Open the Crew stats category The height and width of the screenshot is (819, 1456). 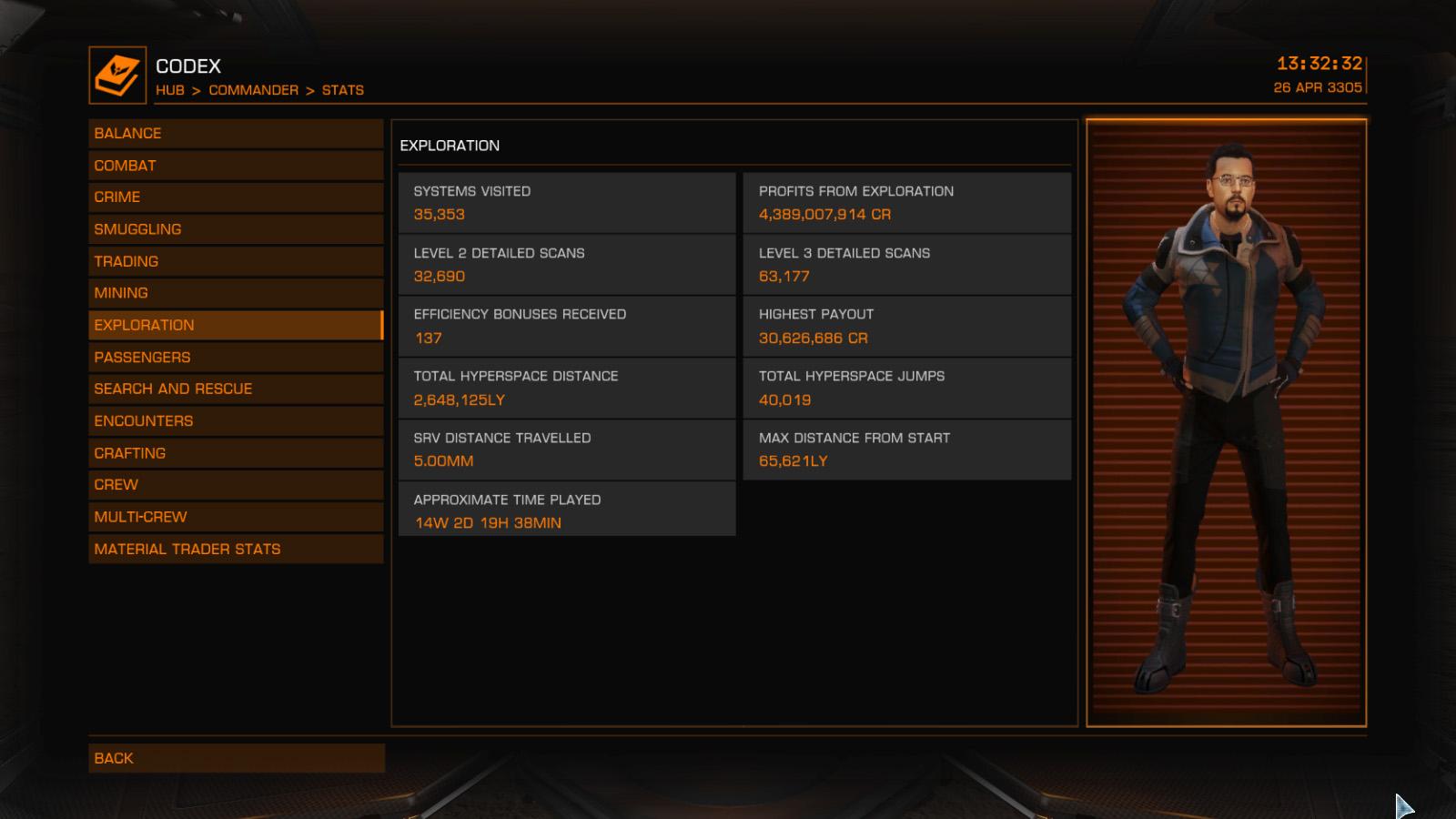tap(236, 485)
